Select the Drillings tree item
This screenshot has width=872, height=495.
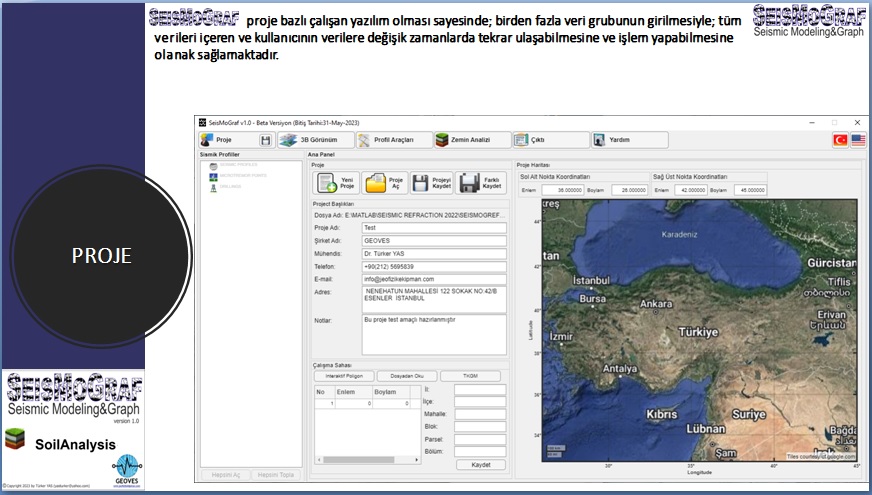click(x=226, y=187)
